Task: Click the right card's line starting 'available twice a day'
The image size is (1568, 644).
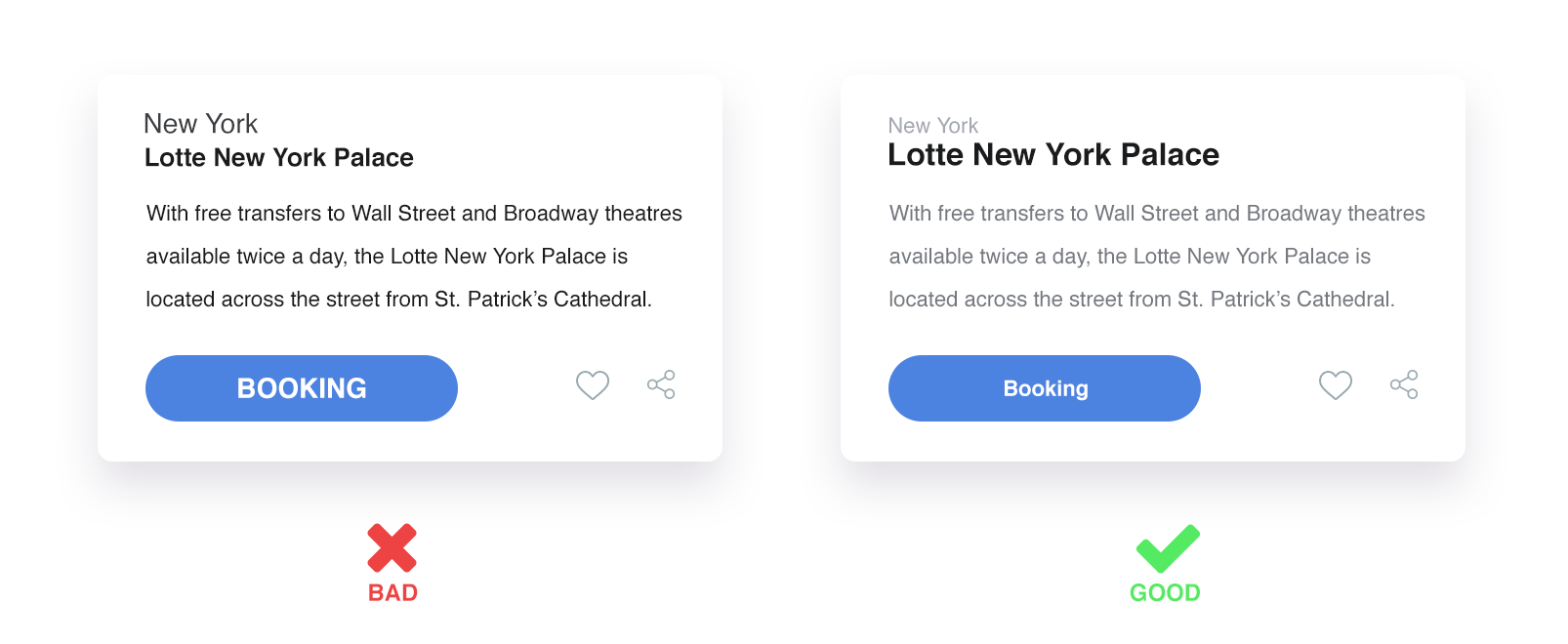Action: click(1130, 257)
